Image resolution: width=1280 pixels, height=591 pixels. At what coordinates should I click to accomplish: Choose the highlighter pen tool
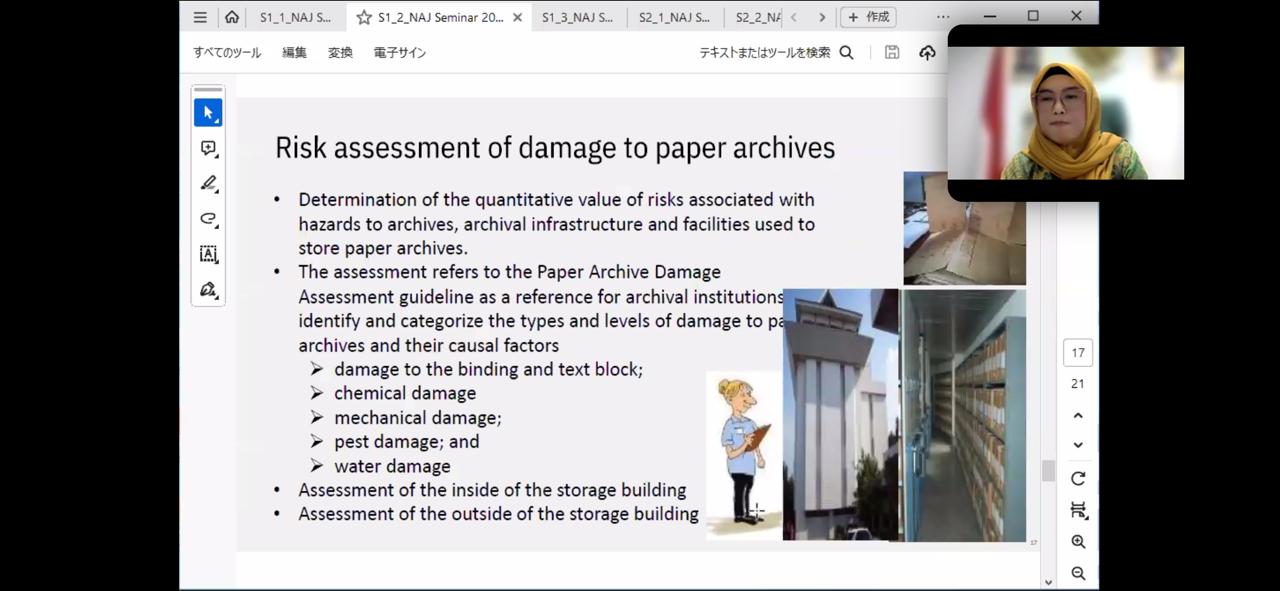coord(208,183)
